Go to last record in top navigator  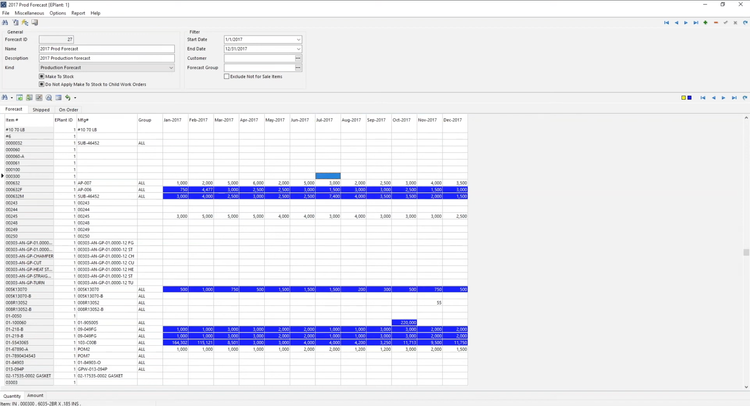click(x=695, y=22)
